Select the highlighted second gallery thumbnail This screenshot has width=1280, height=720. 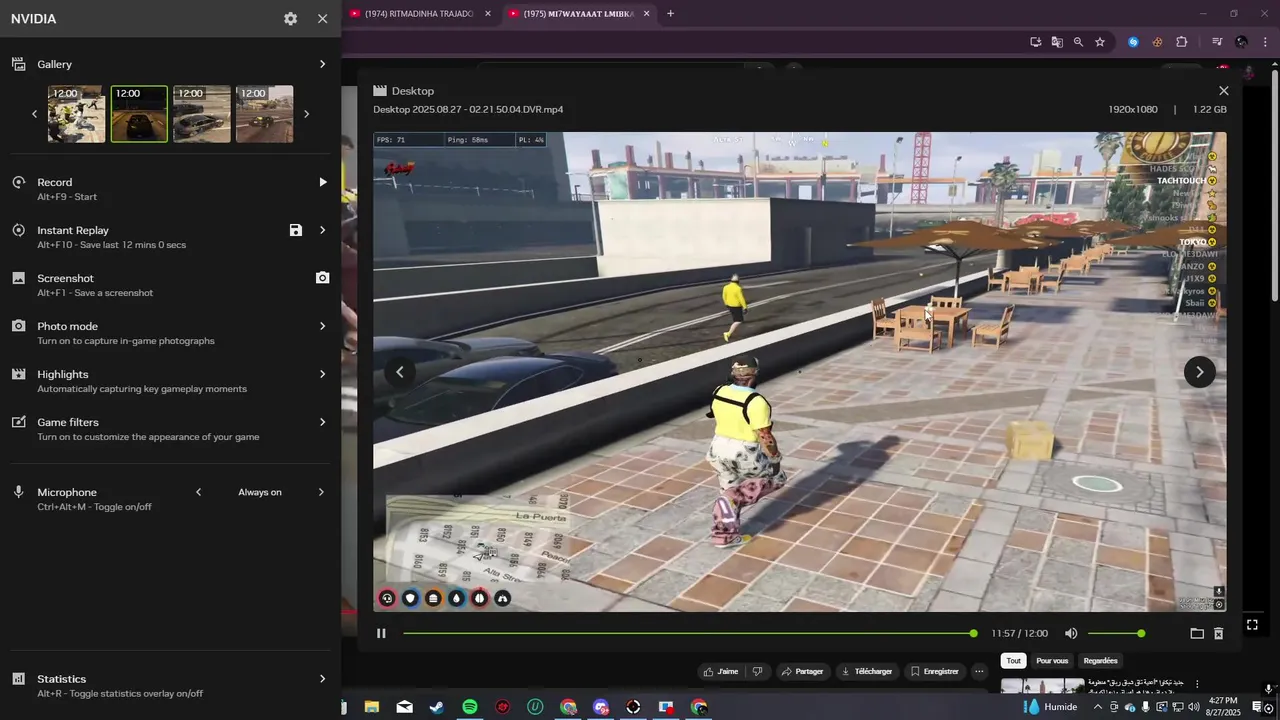[139, 114]
